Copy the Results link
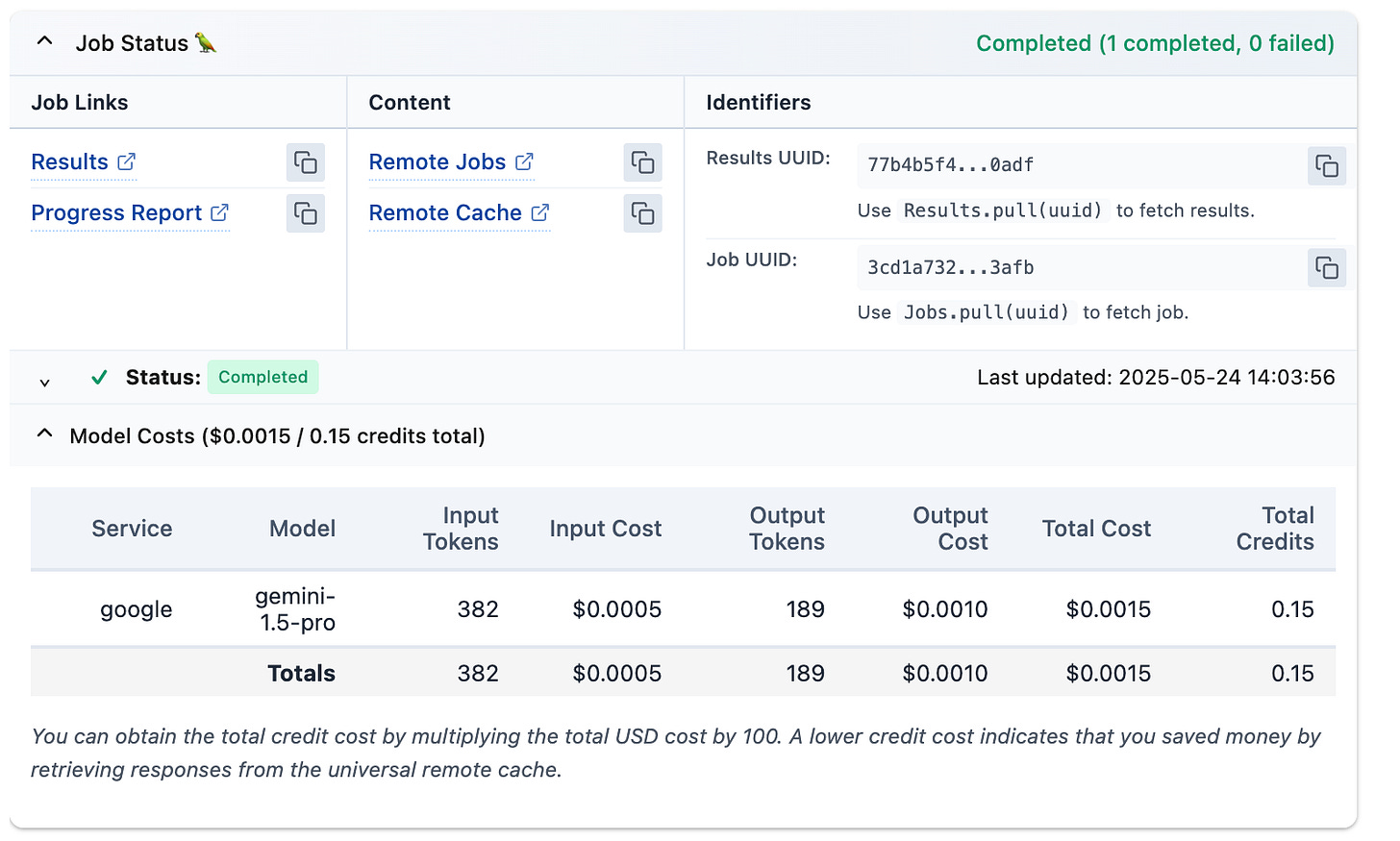This screenshot has height=841, width=1400. [306, 162]
